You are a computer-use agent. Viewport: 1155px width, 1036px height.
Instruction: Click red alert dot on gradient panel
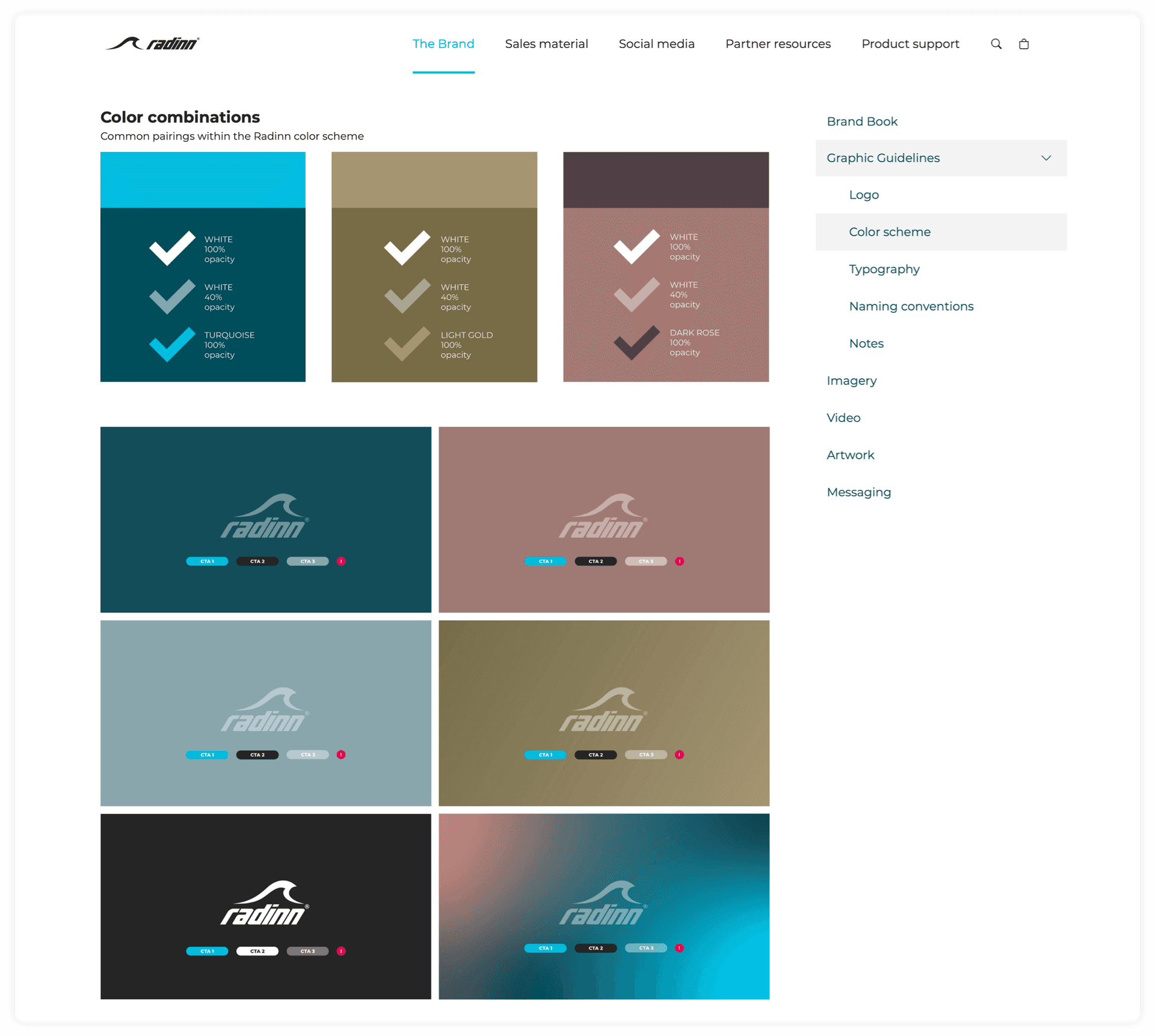pos(680,948)
